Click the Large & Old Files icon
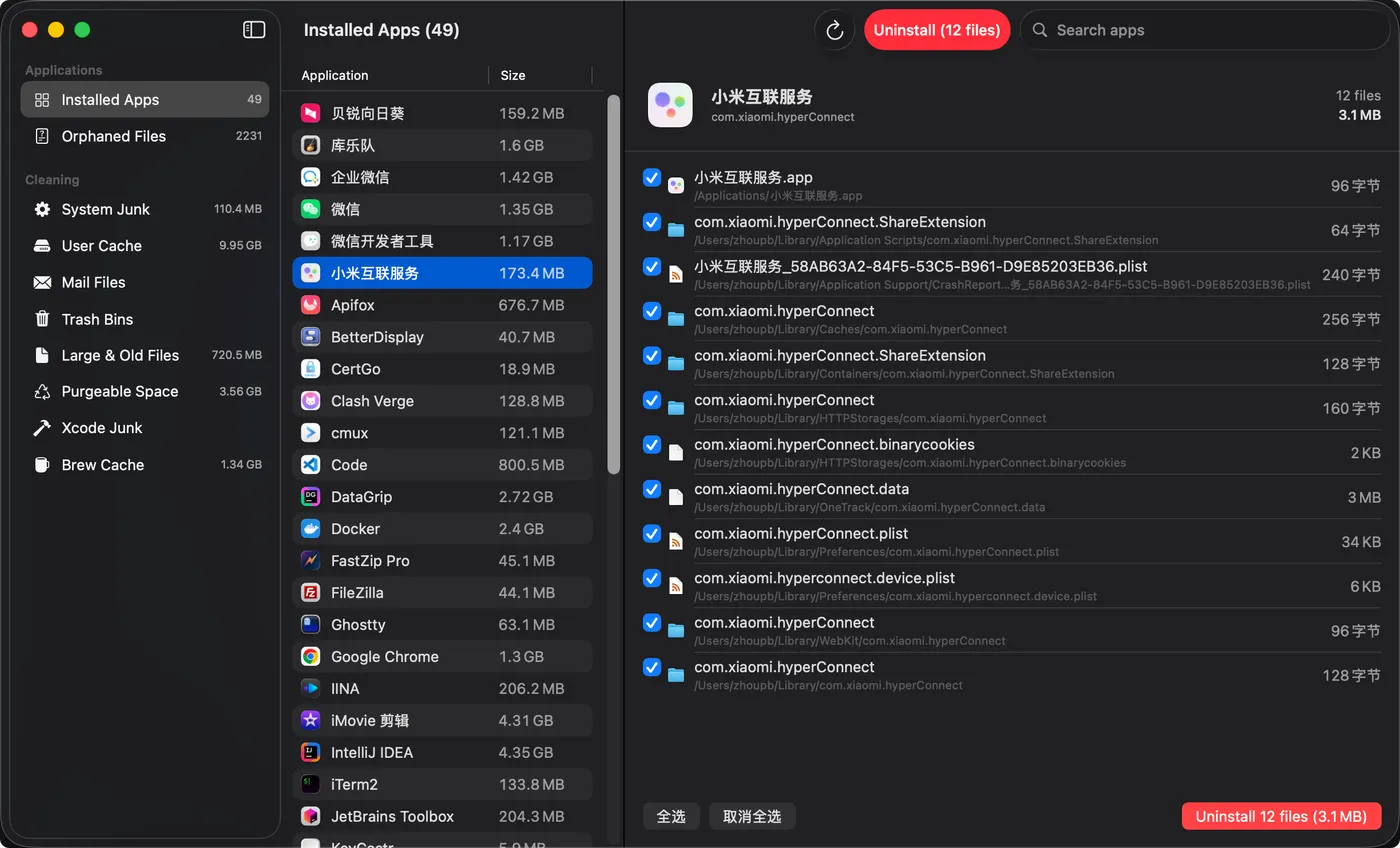1400x848 pixels. click(42, 355)
